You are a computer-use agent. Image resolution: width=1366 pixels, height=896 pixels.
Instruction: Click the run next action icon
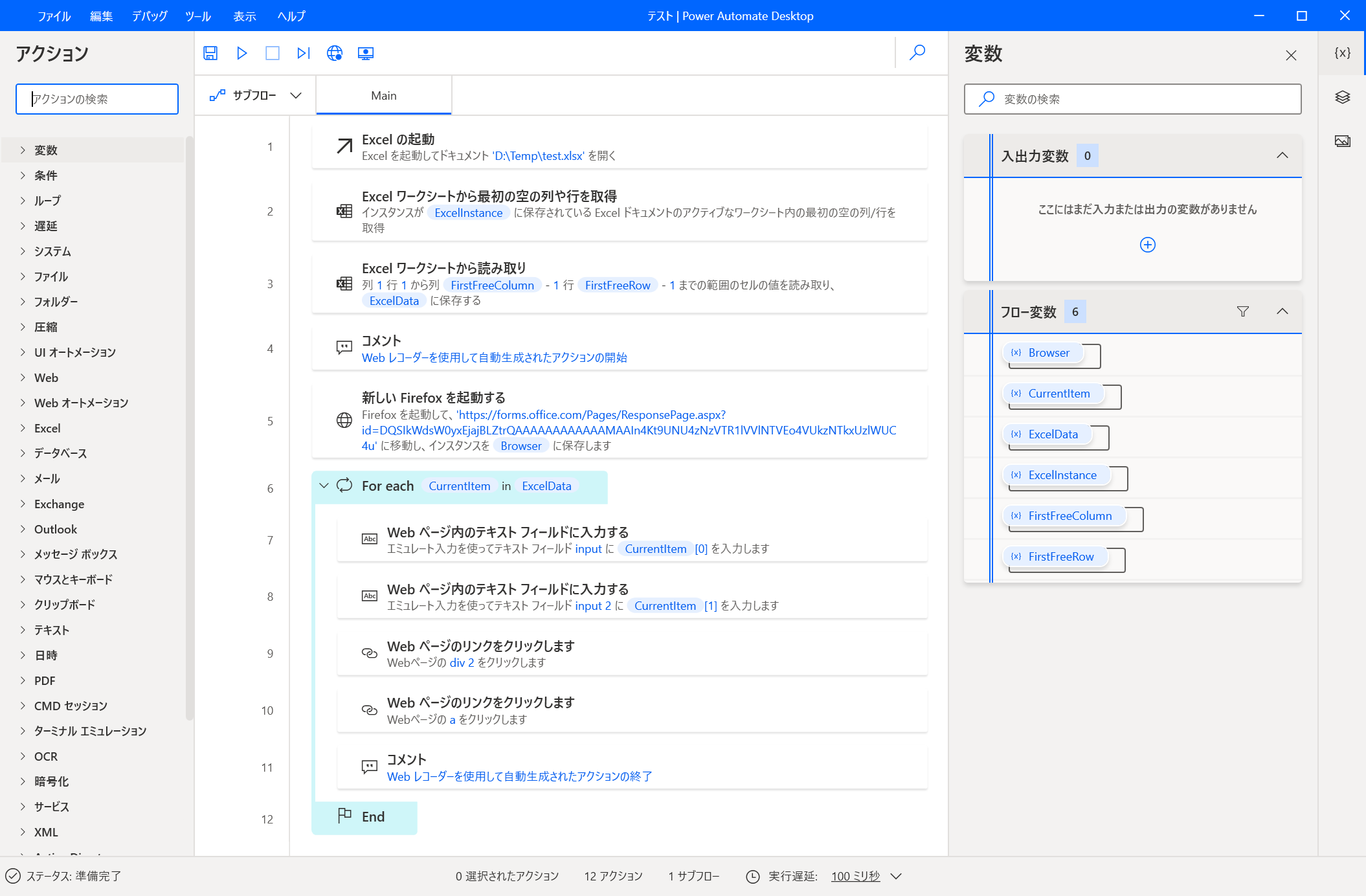pyautogui.click(x=303, y=53)
